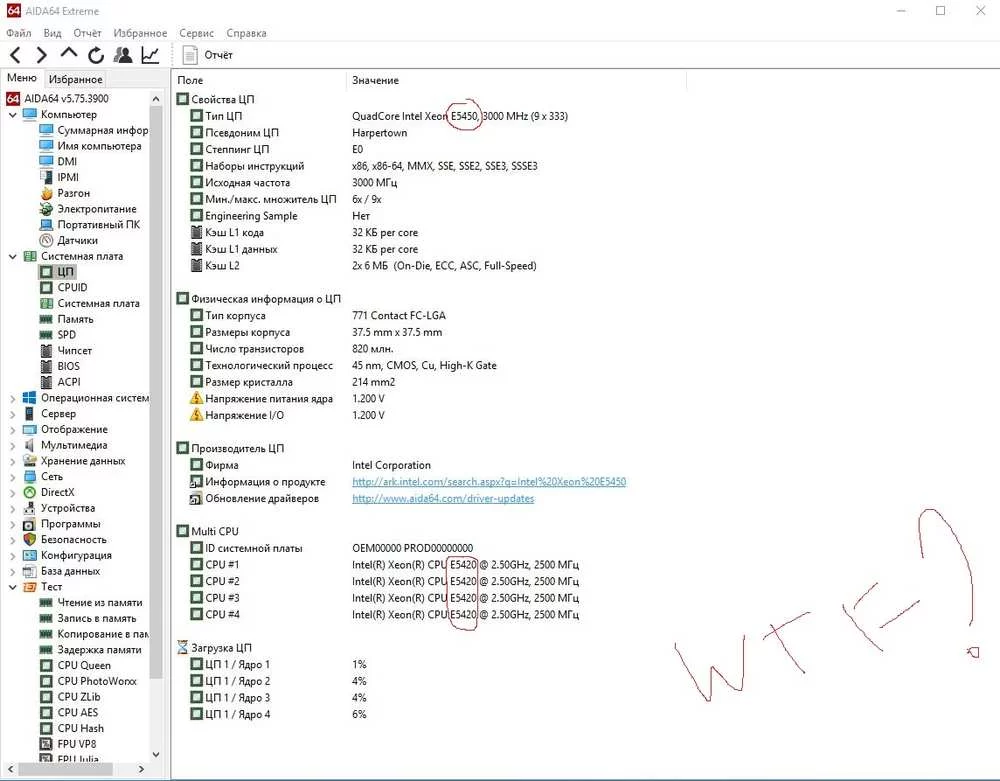Expand the Хранение данных tree node
1000x781 pixels.
tap(12, 461)
